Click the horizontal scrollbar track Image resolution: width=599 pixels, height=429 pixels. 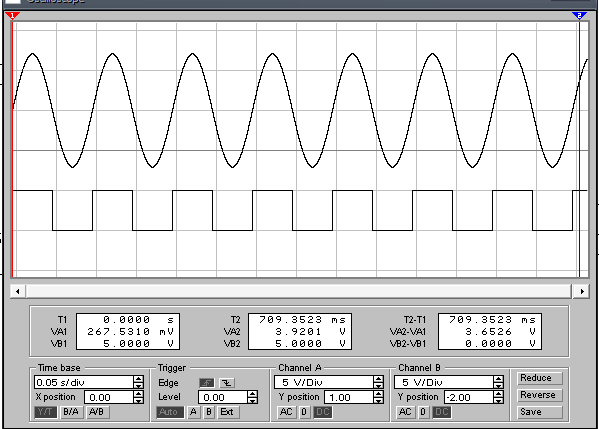click(x=299, y=291)
